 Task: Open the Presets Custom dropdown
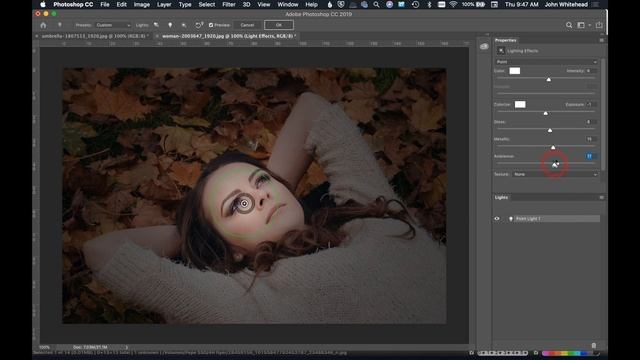click(x=113, y=25)
